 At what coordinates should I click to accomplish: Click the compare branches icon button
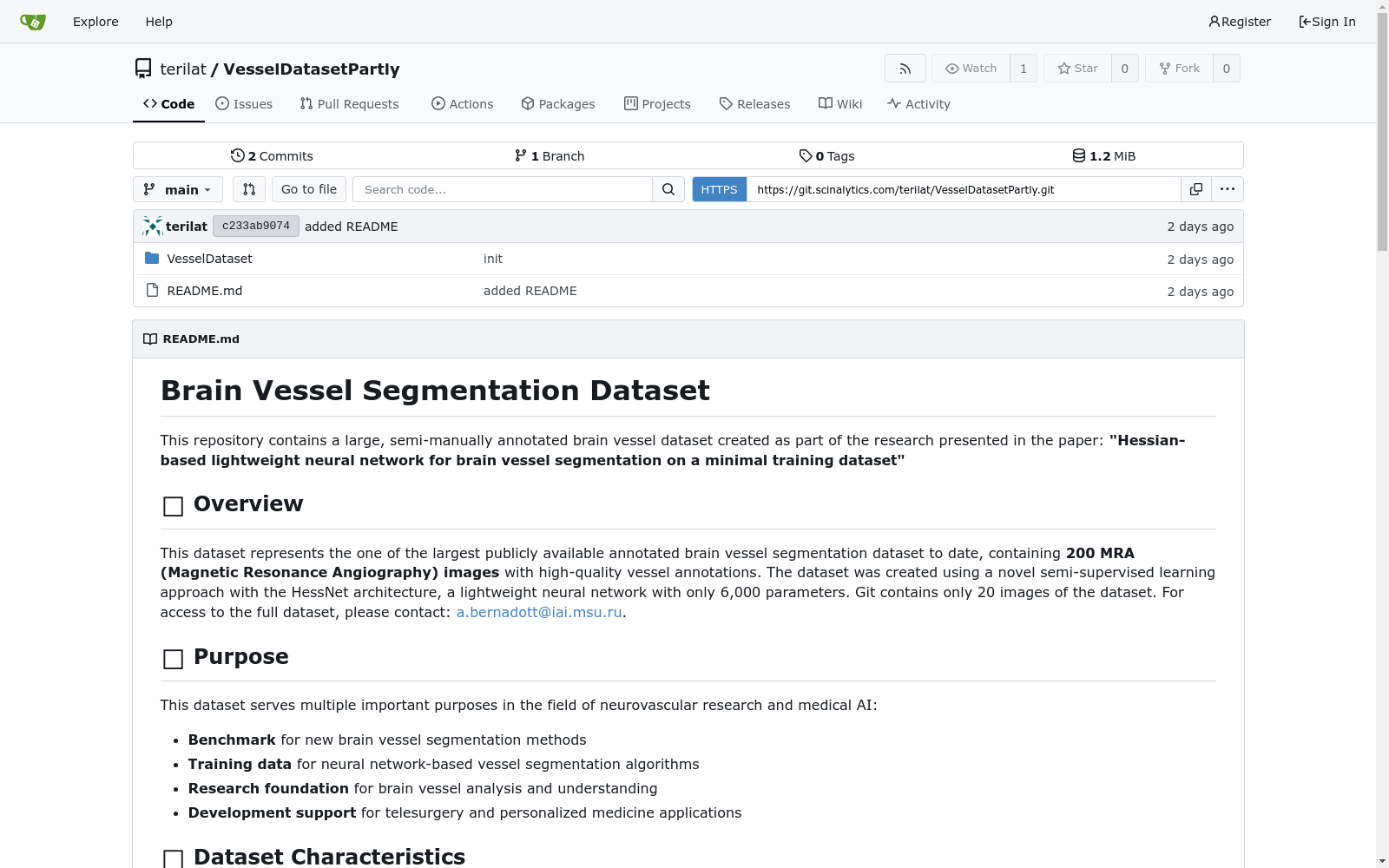(x=248, y=189)
